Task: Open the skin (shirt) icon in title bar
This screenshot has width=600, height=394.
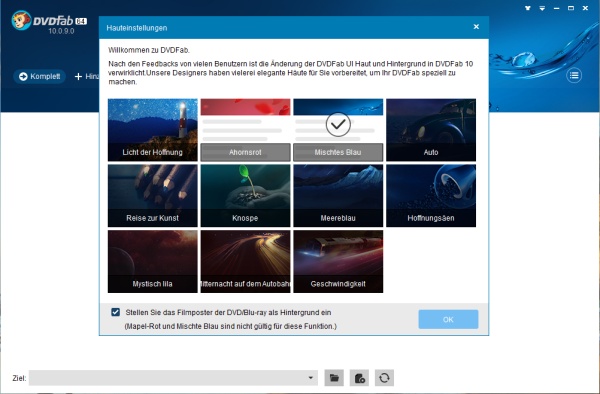Action: 528,8
